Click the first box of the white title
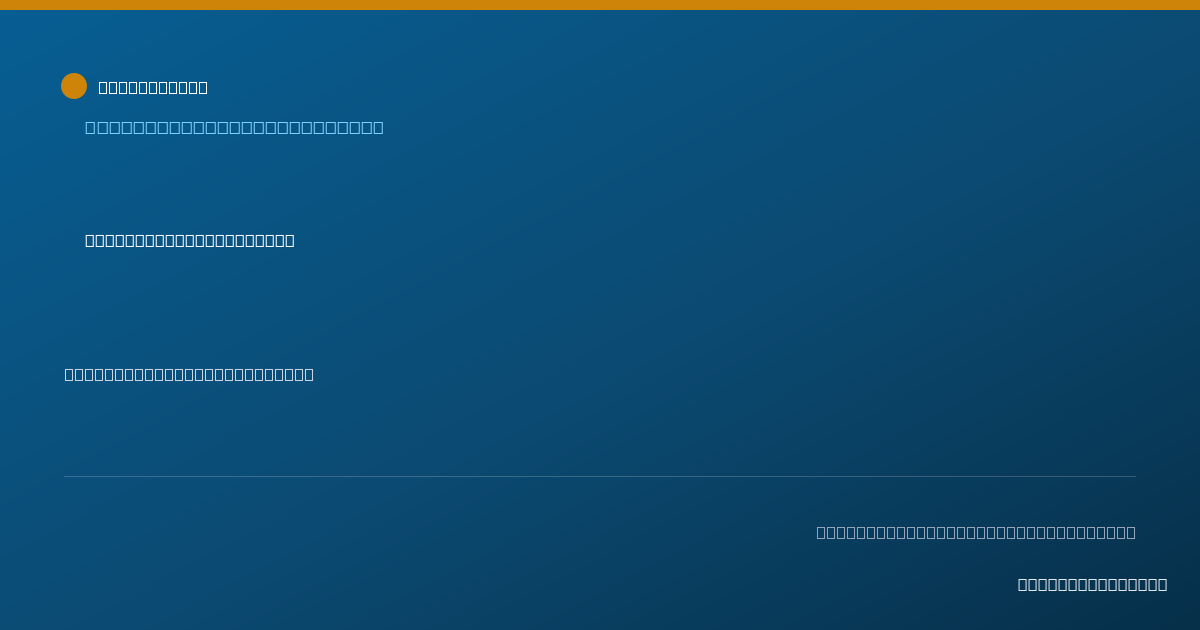Viewport: 1200px width, 630px height. pos(103,87)
